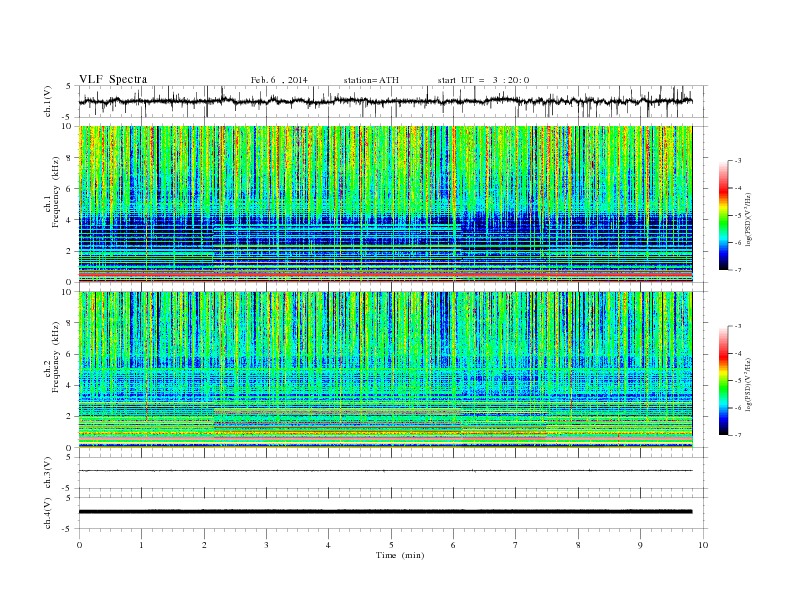Click inside the ch.2 spectrogram panel
Image resolution: width=792 pixels, height=612 pixels.
(x=386, y=370)
